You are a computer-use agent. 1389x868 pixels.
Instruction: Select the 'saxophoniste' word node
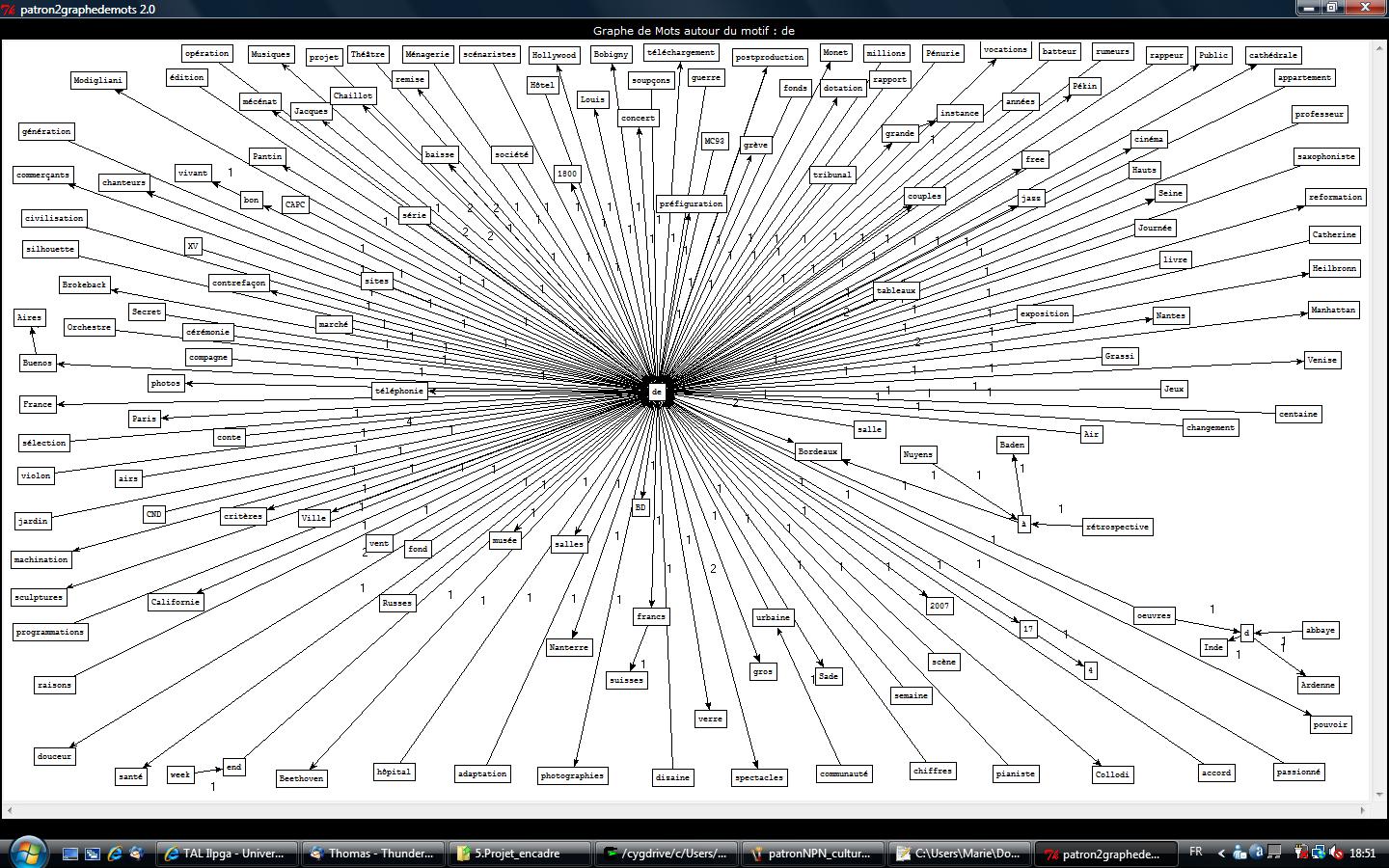click(1326, 156)
